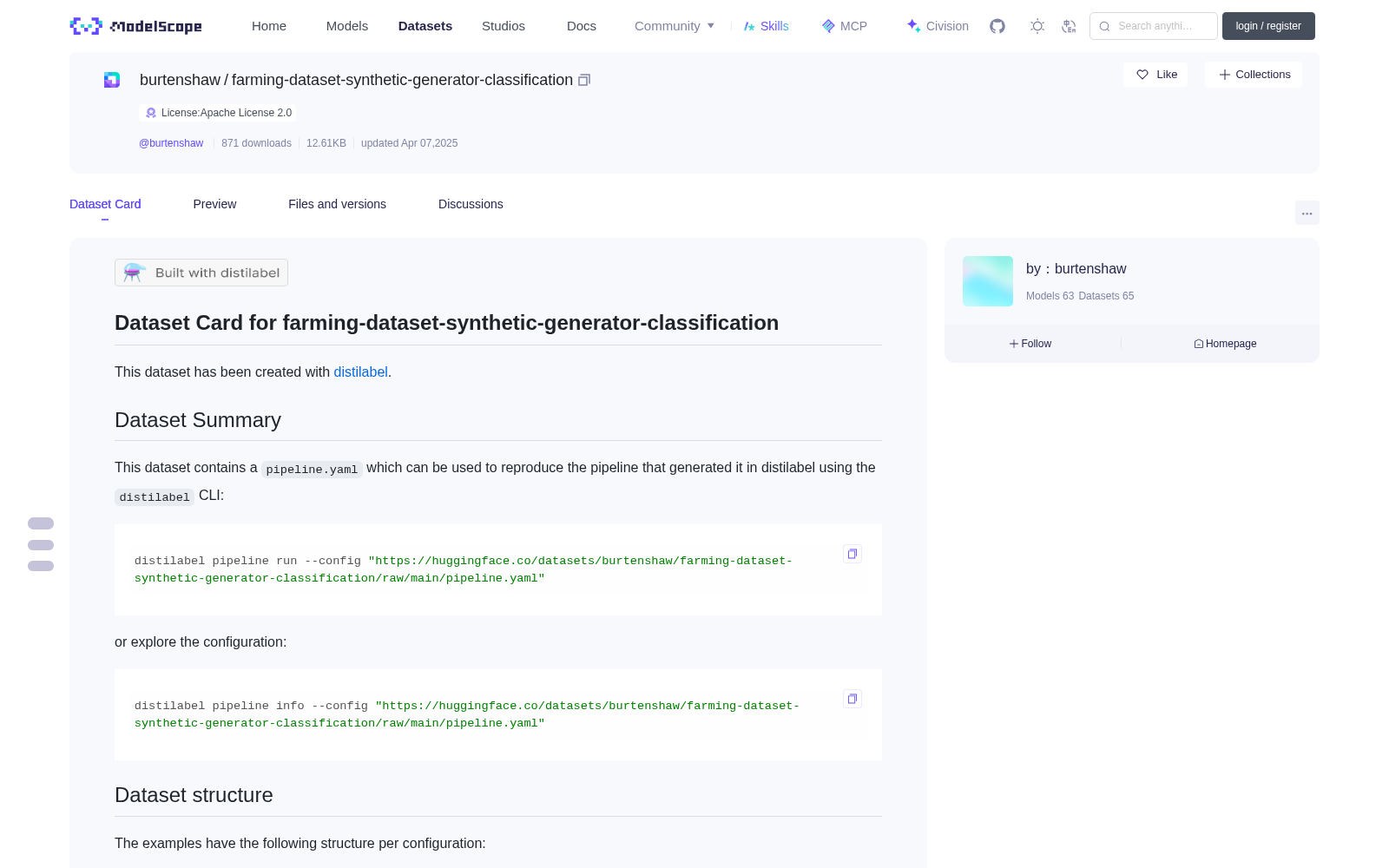Copy the pipeline run code block
The image size is (1389, 868).
(852, 554)
